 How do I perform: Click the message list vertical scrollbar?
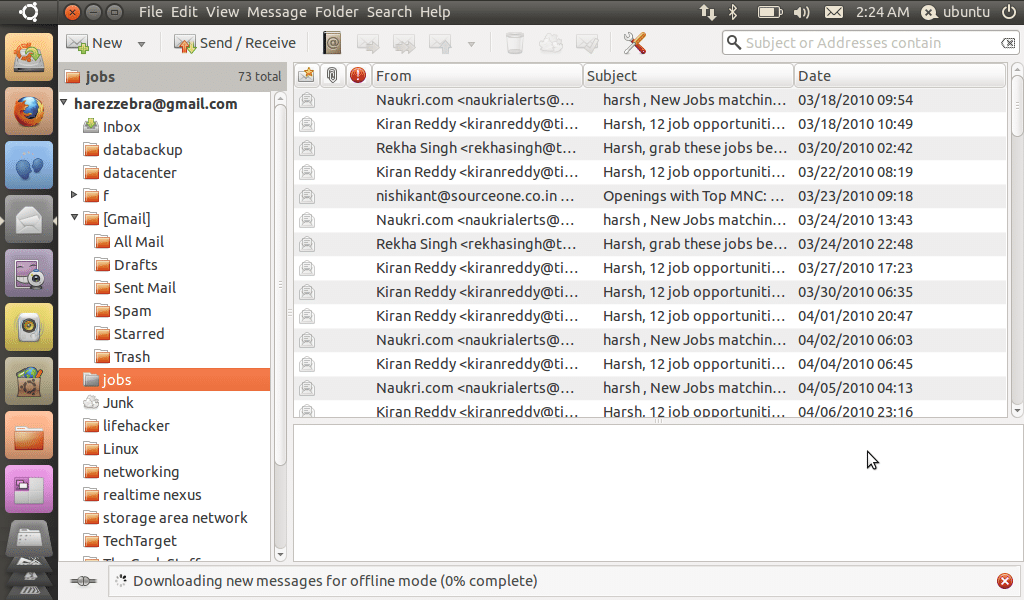point(1016,250)
